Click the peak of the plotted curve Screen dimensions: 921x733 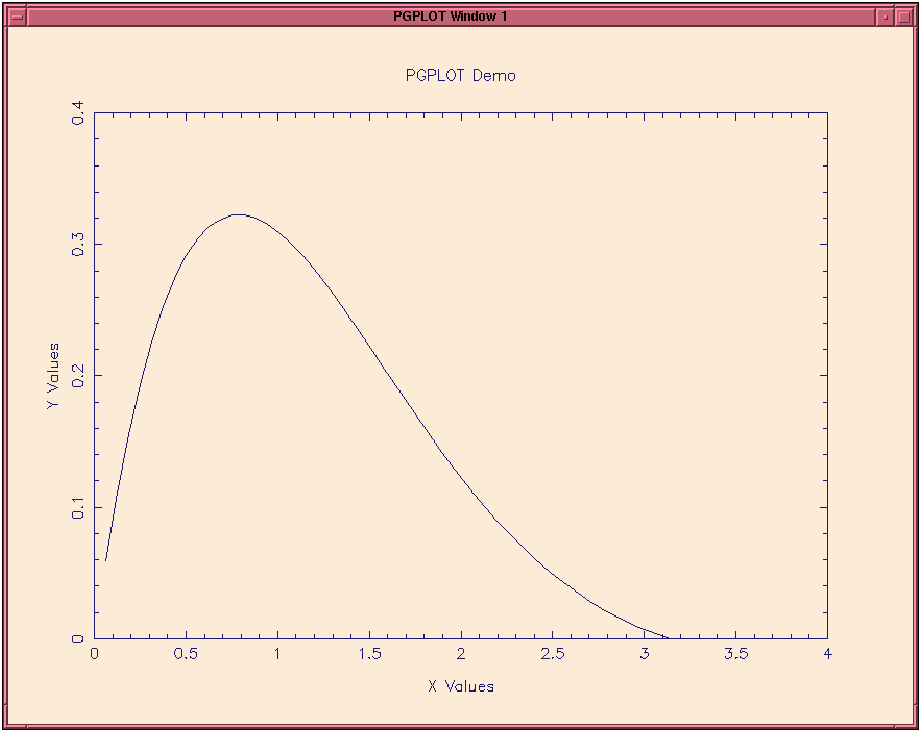(238, 214)
